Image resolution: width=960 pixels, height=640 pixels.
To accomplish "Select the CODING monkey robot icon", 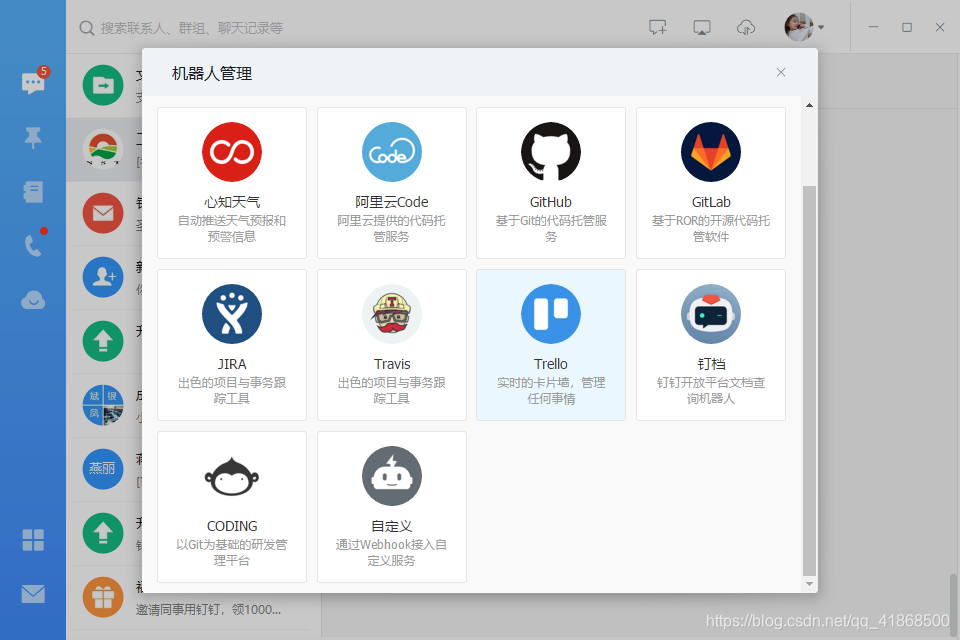I will pos(232,476).
